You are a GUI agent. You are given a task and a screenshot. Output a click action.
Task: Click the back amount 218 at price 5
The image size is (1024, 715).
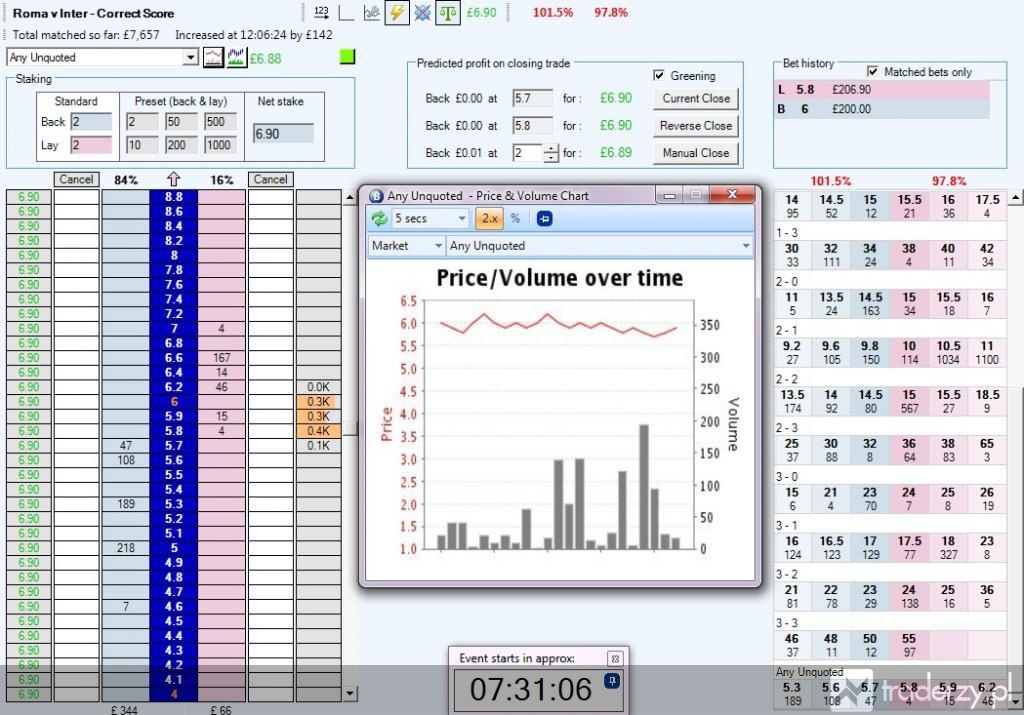[125, 548]
